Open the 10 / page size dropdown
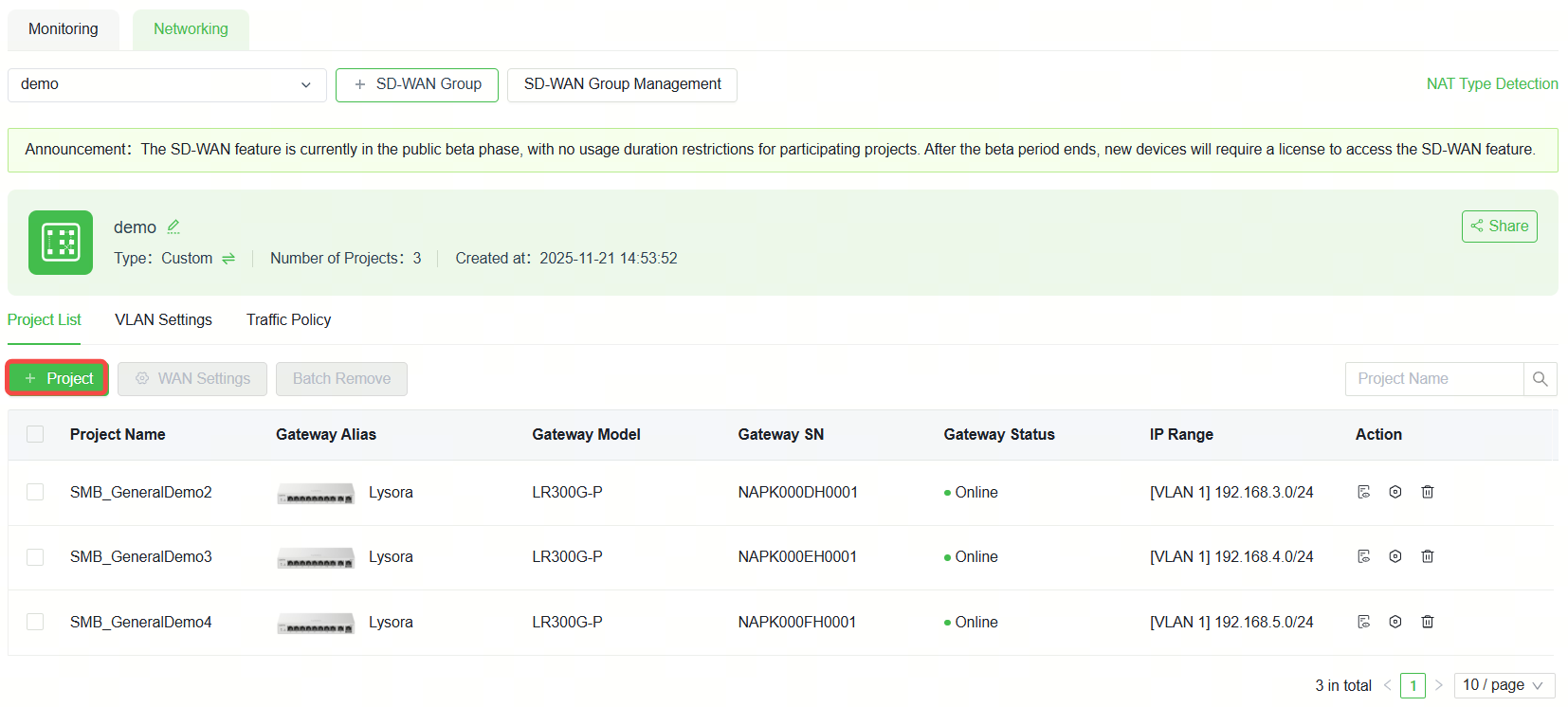Screen dimensions: 1568x707 click(x=1504, y=685)
